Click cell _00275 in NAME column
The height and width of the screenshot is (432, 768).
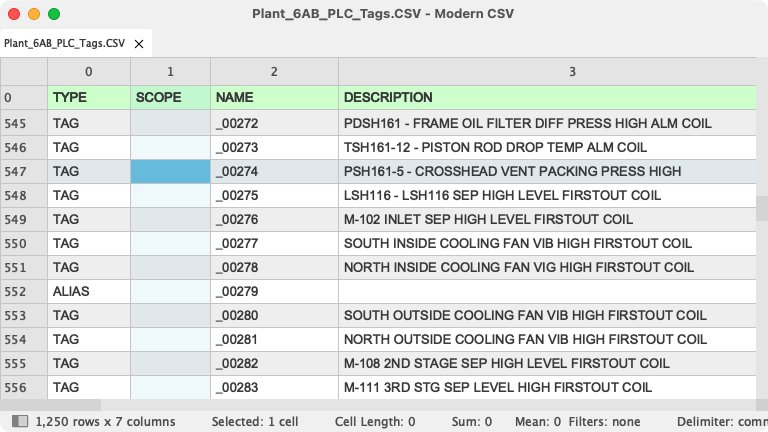[x=274, y=195]
